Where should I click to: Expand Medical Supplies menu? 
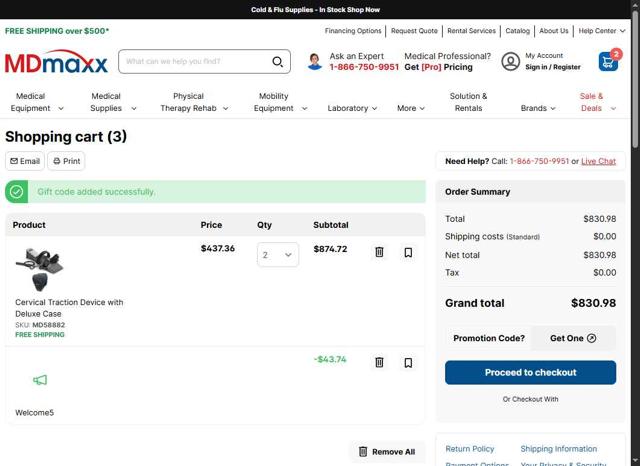click(113, 102)
